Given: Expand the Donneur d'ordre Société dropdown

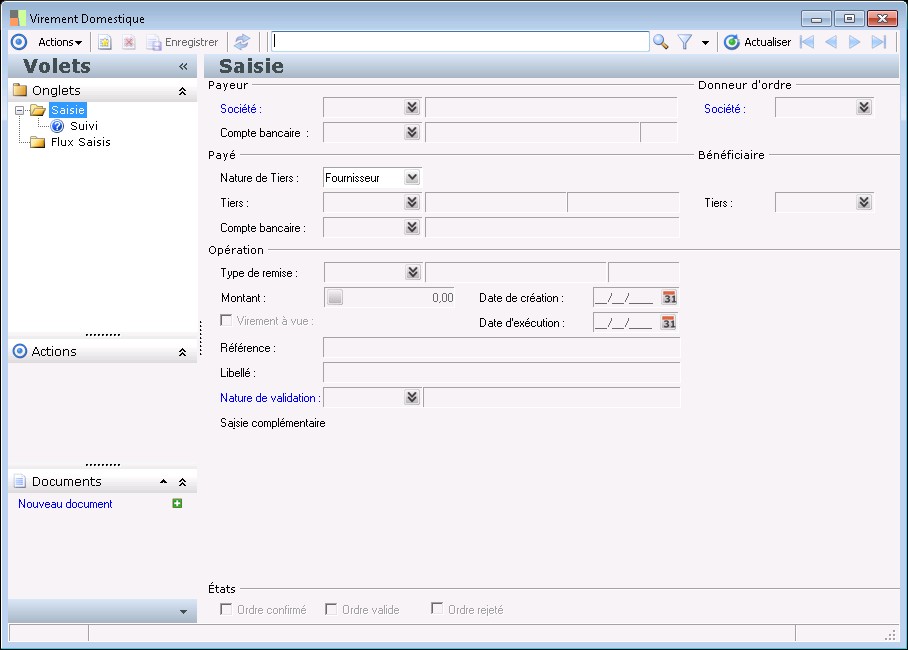Looking at the screenshot, I should [x=863, y=108].
